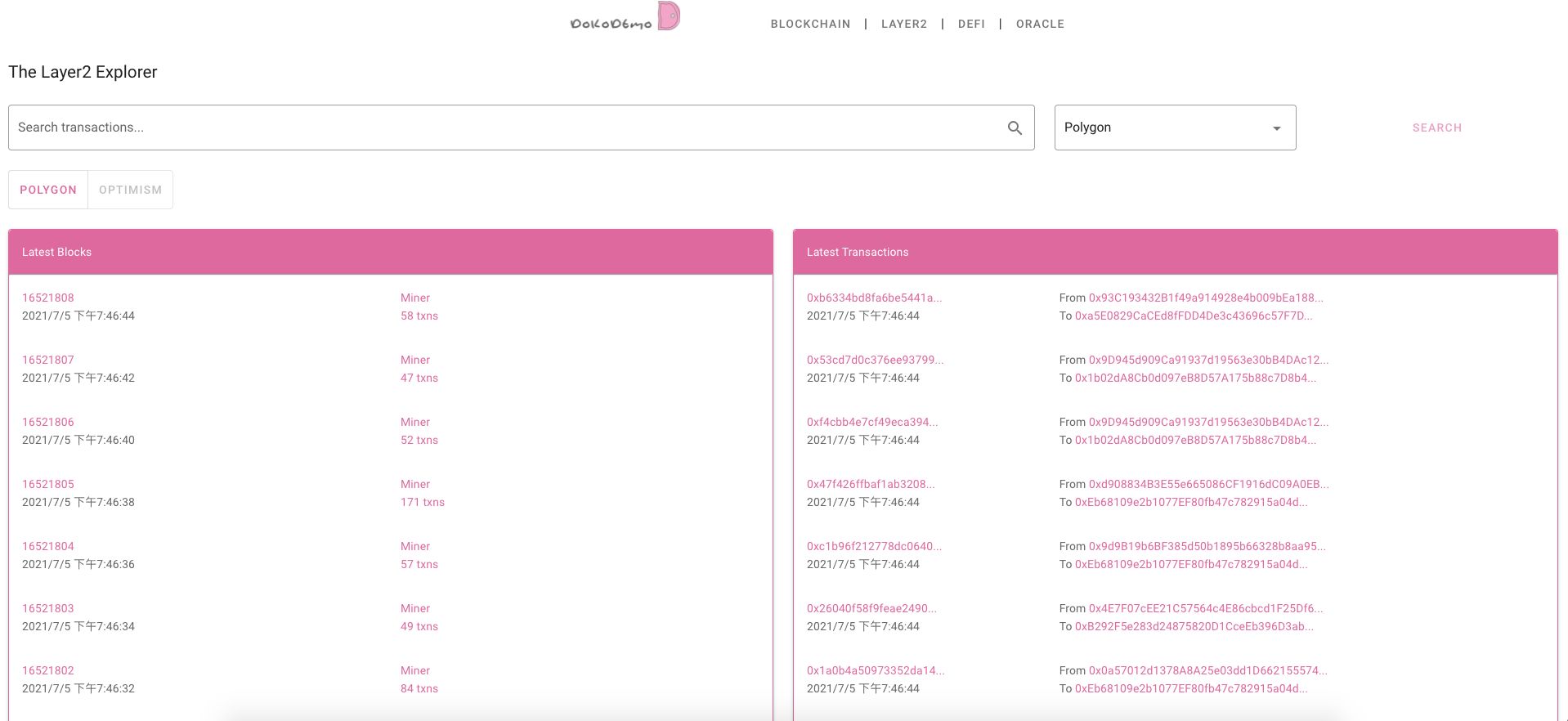Open block 16521802
This screenshot has height=721, width=1568.
pos(48,670)
